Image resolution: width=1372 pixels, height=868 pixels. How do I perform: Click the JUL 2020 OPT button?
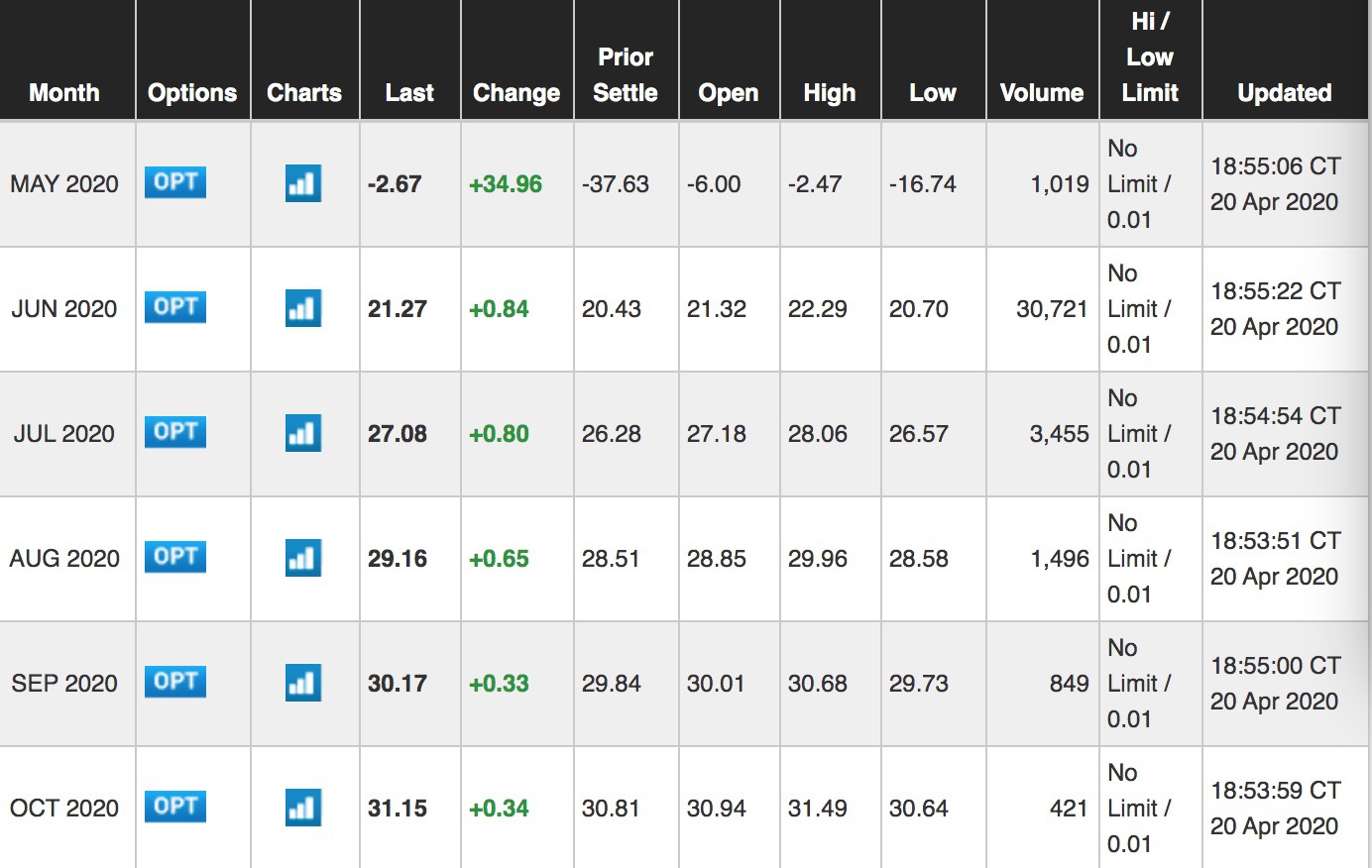pyautogui.click(x=175, y=432)
